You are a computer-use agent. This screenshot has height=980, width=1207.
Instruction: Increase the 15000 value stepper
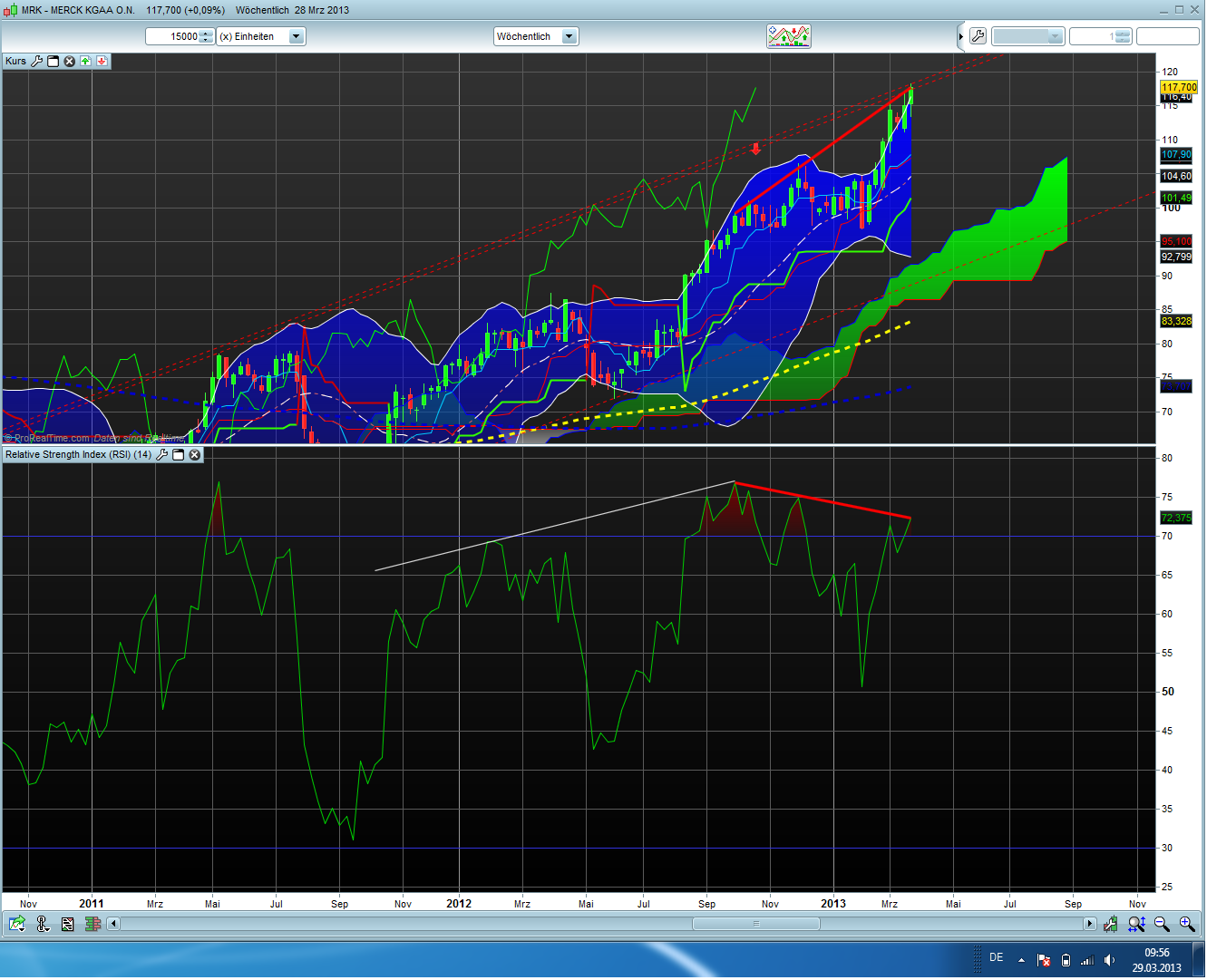[206, 31]
